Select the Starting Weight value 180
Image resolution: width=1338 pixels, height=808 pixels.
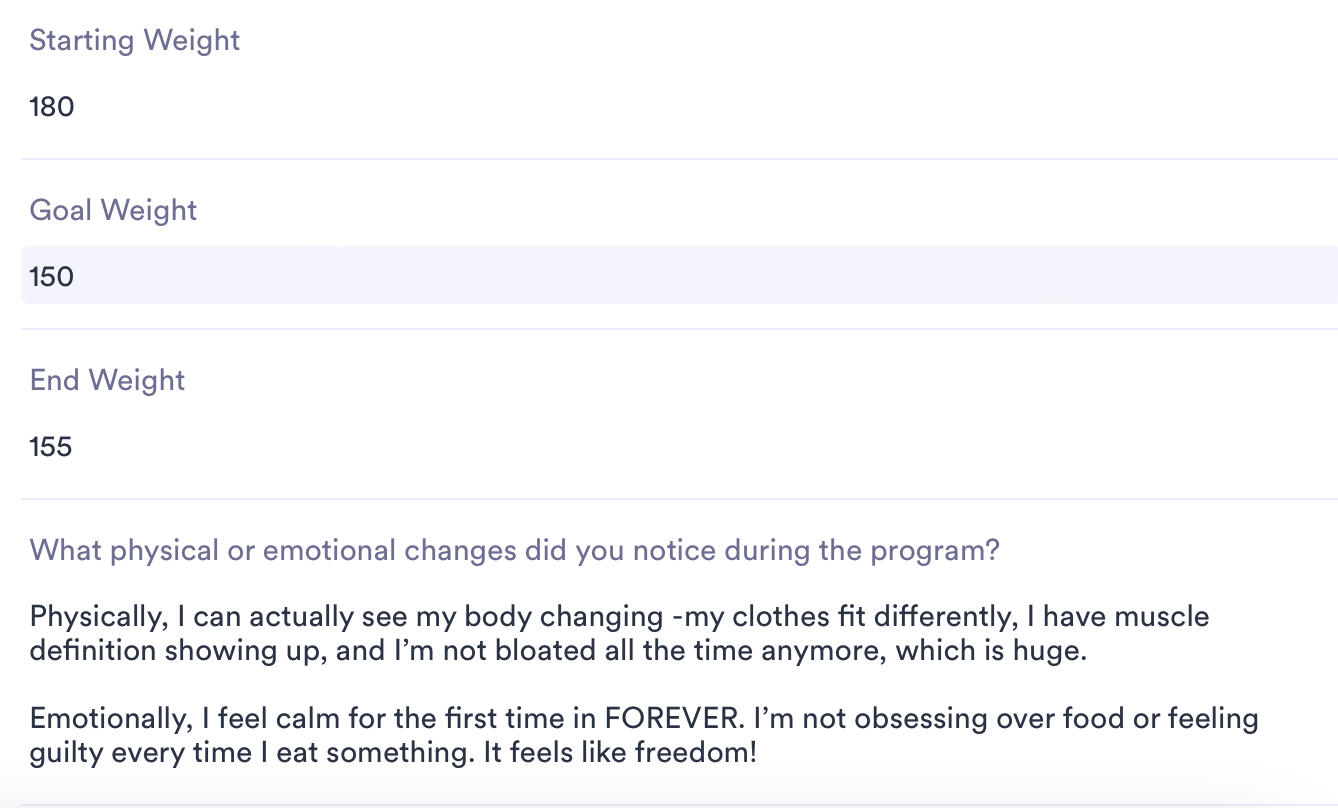[52, 106]
